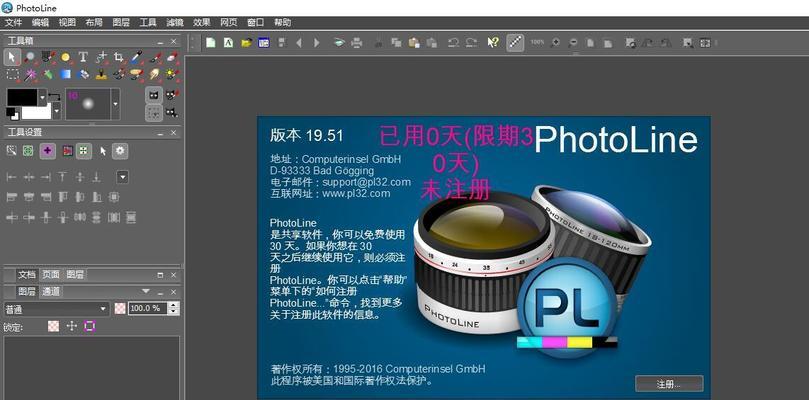Select the sun Dodge/lighten brush tool
This screenshot has height=400, width=809.
(172, 74)
